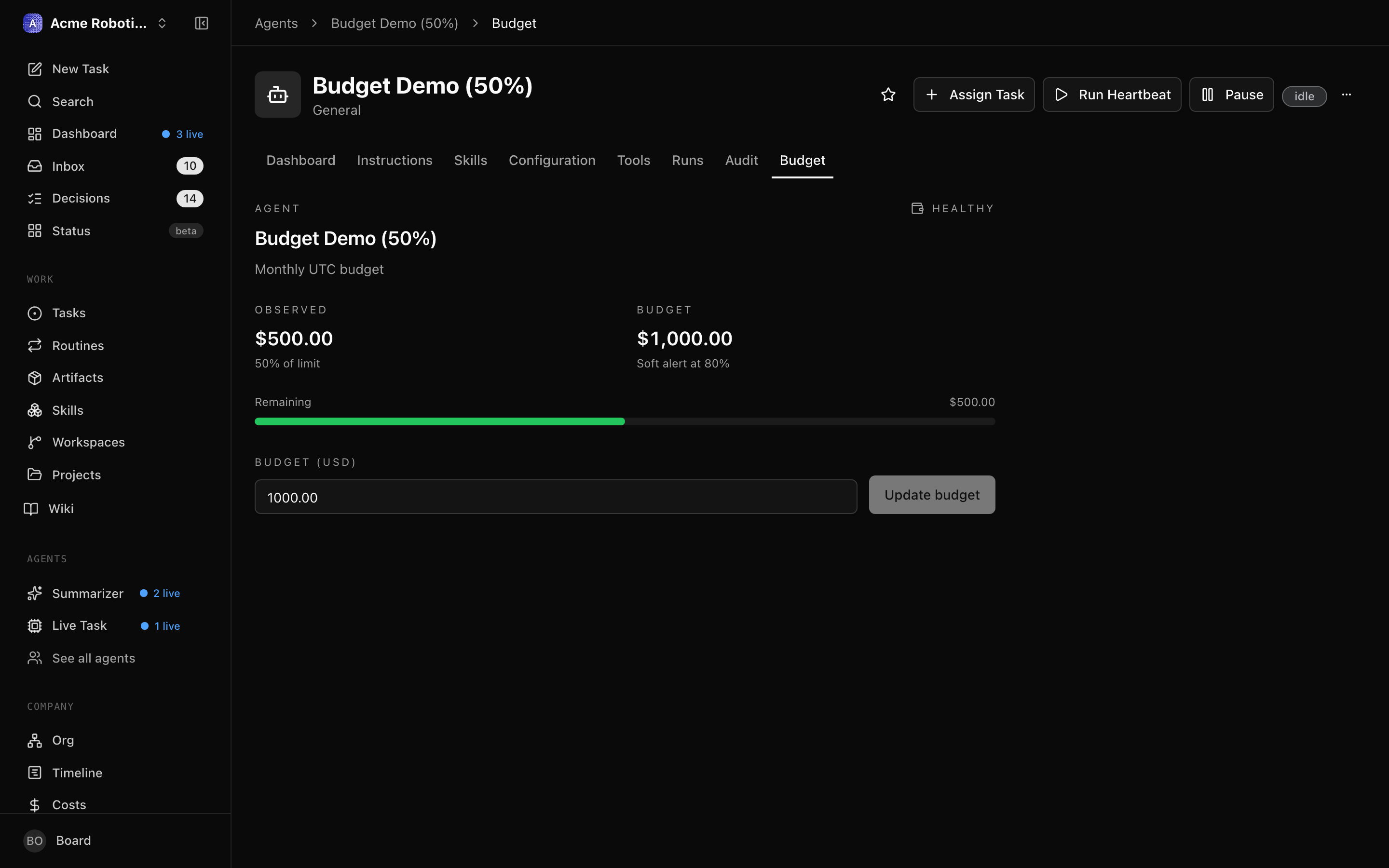Click the agent robot avatar icon

coord(278,95)
